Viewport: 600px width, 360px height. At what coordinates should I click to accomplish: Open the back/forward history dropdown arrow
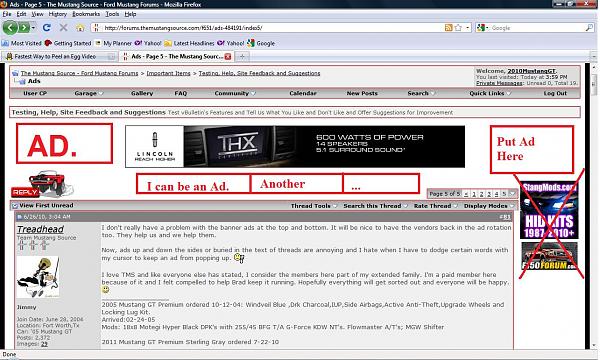pyautogui.click(x=33, y=28)
